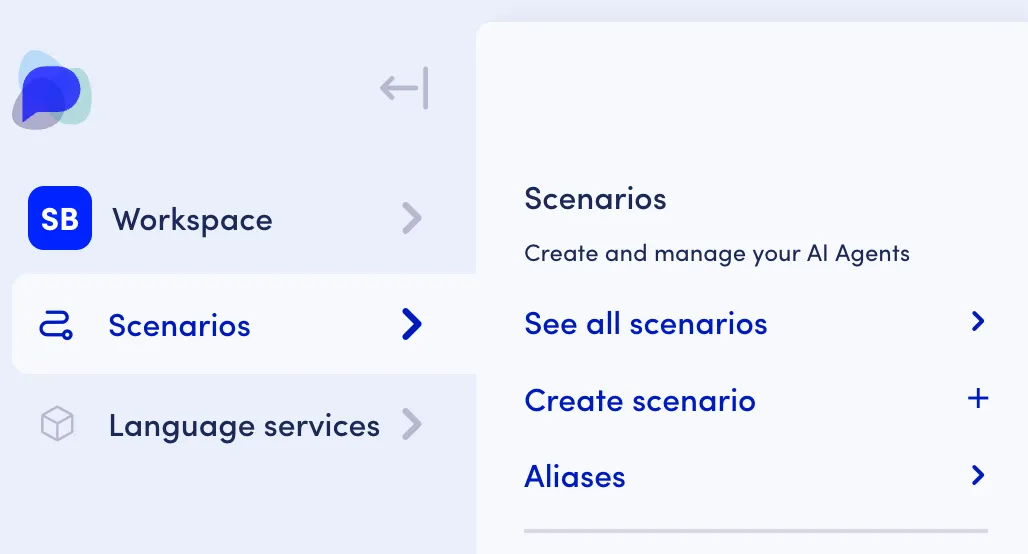This screenshot has width=1028, height=554.
Task: Collapse the sidebar with the arrow-bar icon
Action: 404,88
